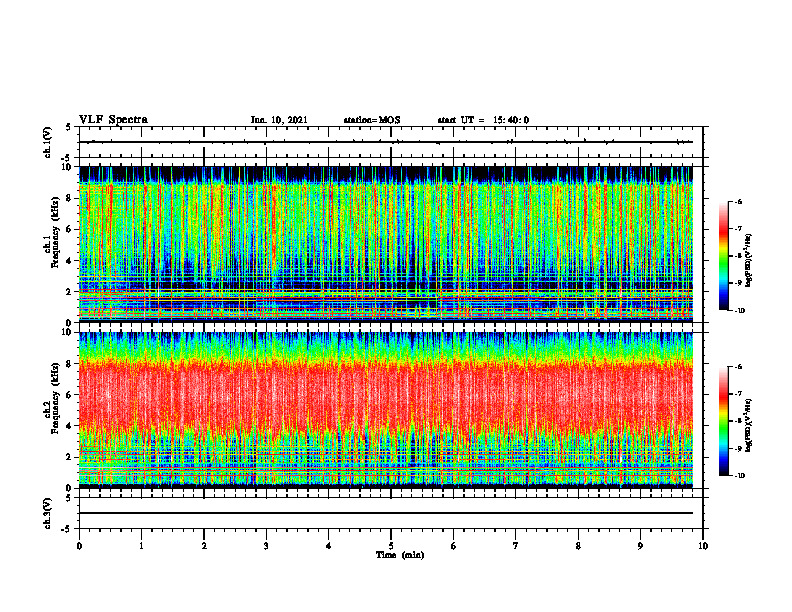The image size is (792, 612).
Task: Click the "-6" value on ch.1 colorbar
Action: (738, 201)
